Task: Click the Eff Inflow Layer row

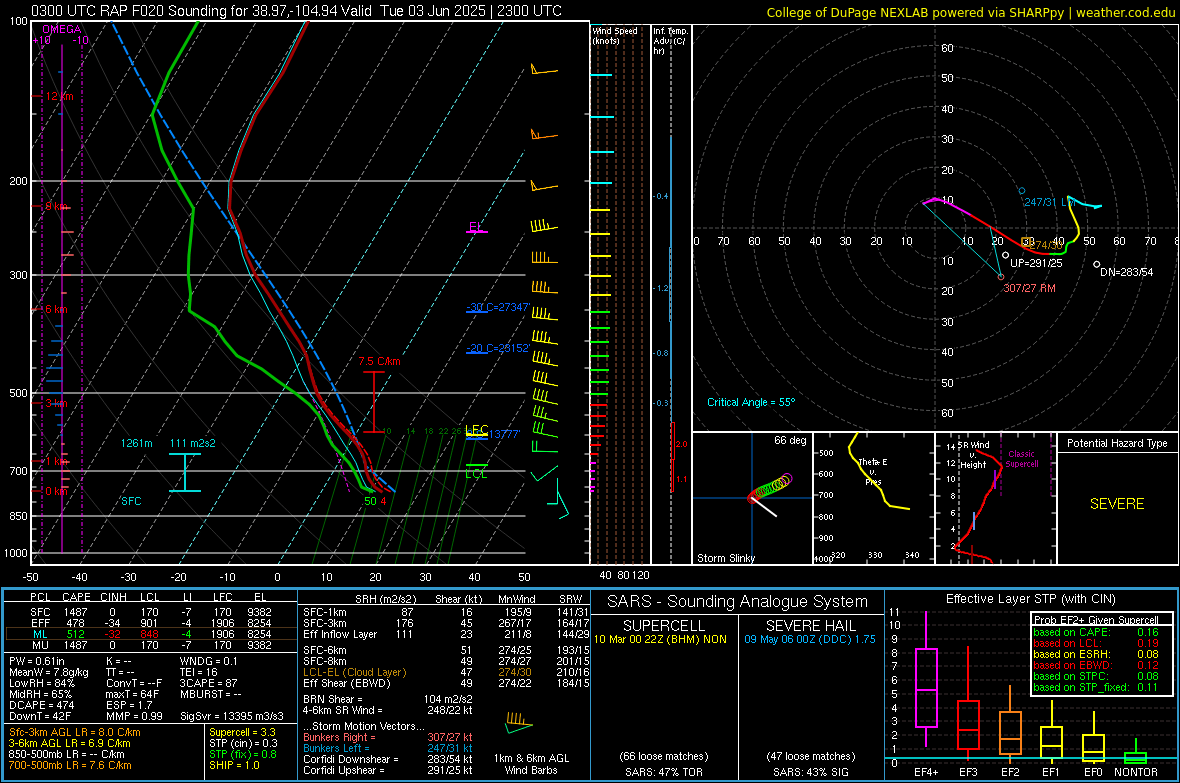Action: click(446, 635)
